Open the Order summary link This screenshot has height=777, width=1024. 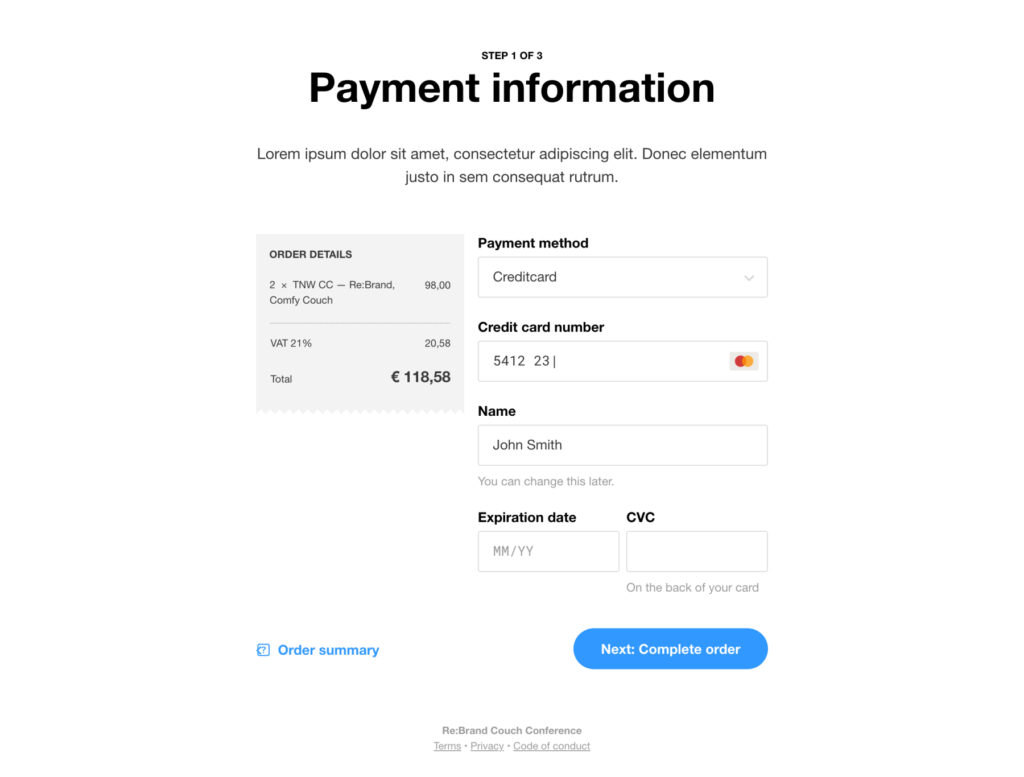(328, 650)
